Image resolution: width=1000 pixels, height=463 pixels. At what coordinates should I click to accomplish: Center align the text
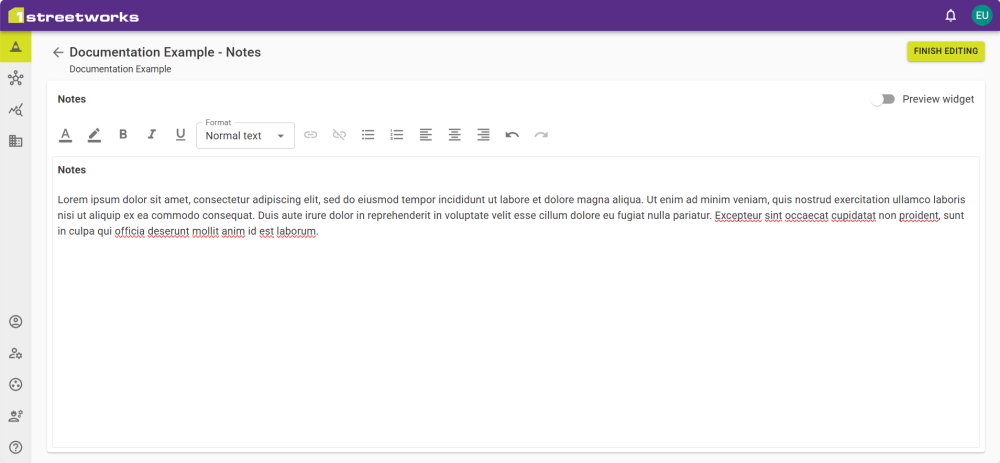pyautogui.click(x=455, y=135)
